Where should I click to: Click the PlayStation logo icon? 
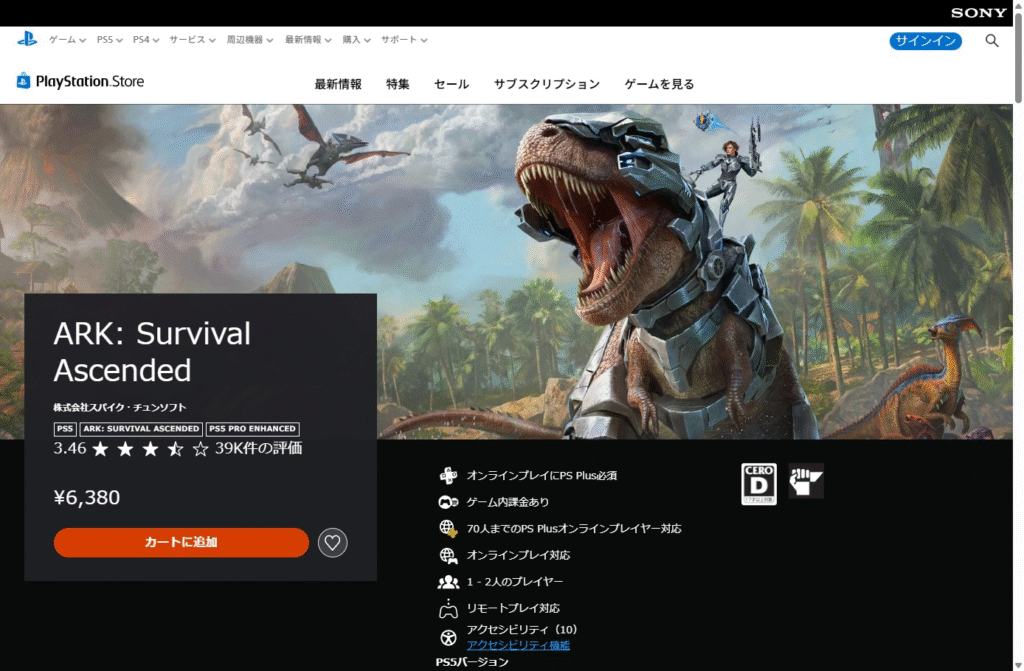[27, 40]
